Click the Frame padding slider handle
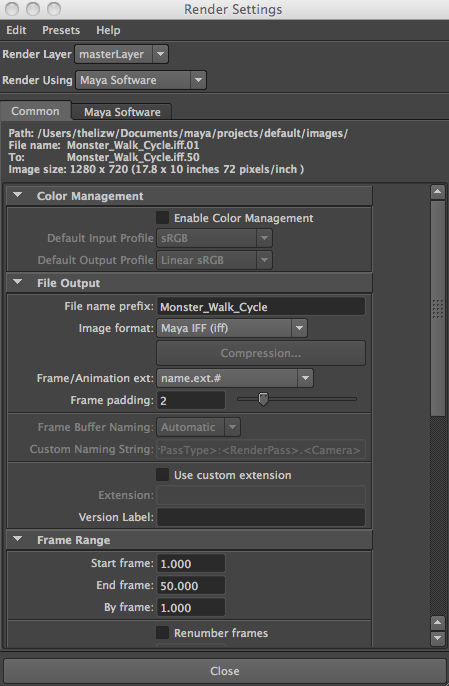Viewport: 449px width, 686px height. [x=263, y=399]
